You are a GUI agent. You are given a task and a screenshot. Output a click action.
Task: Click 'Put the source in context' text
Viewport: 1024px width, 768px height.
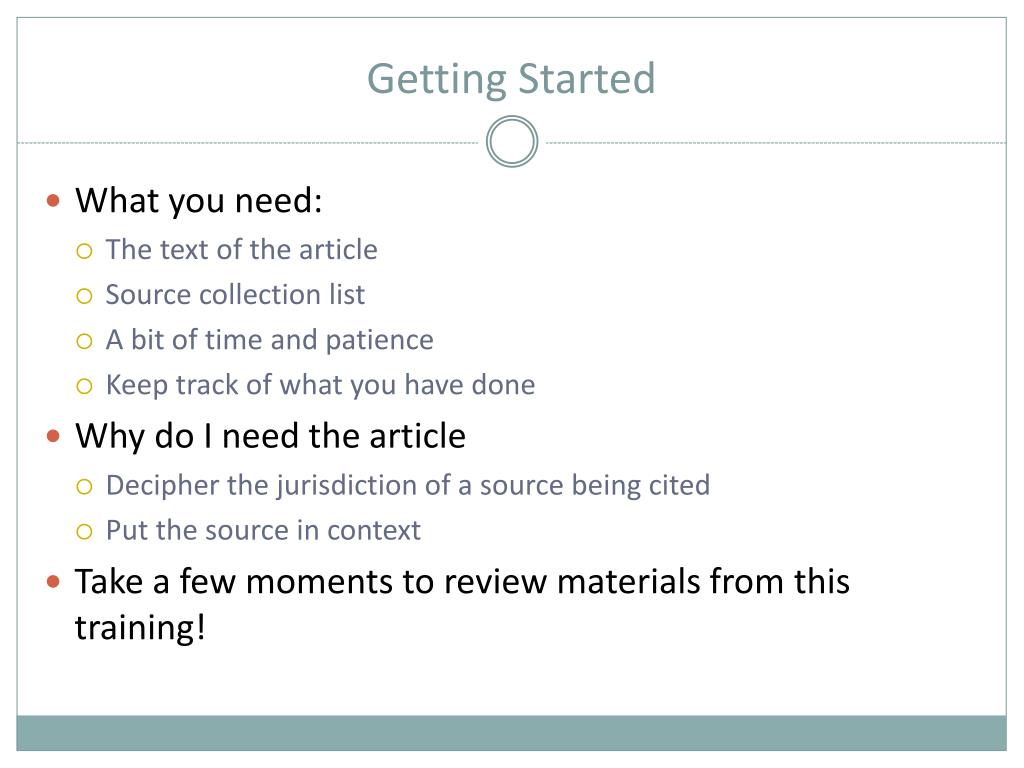[263, 530]
